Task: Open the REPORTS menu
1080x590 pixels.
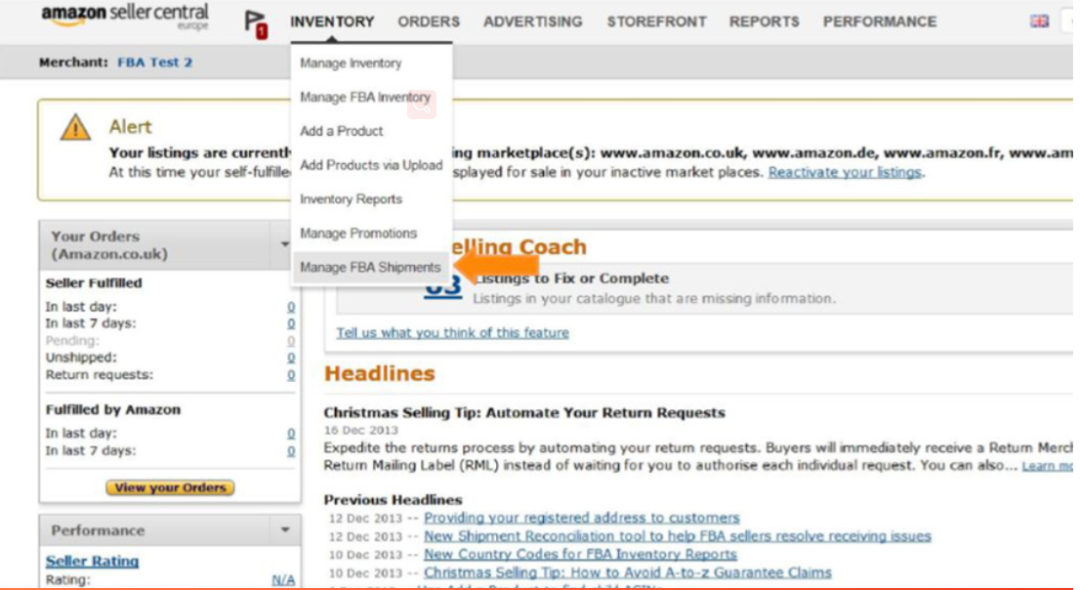Action: (x=765, y=22)
